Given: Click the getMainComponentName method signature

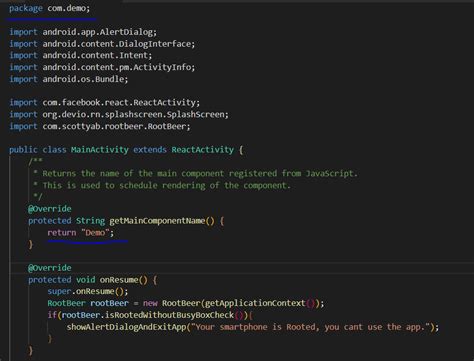Looking at the screenshot, I should [x=126, y=221].
